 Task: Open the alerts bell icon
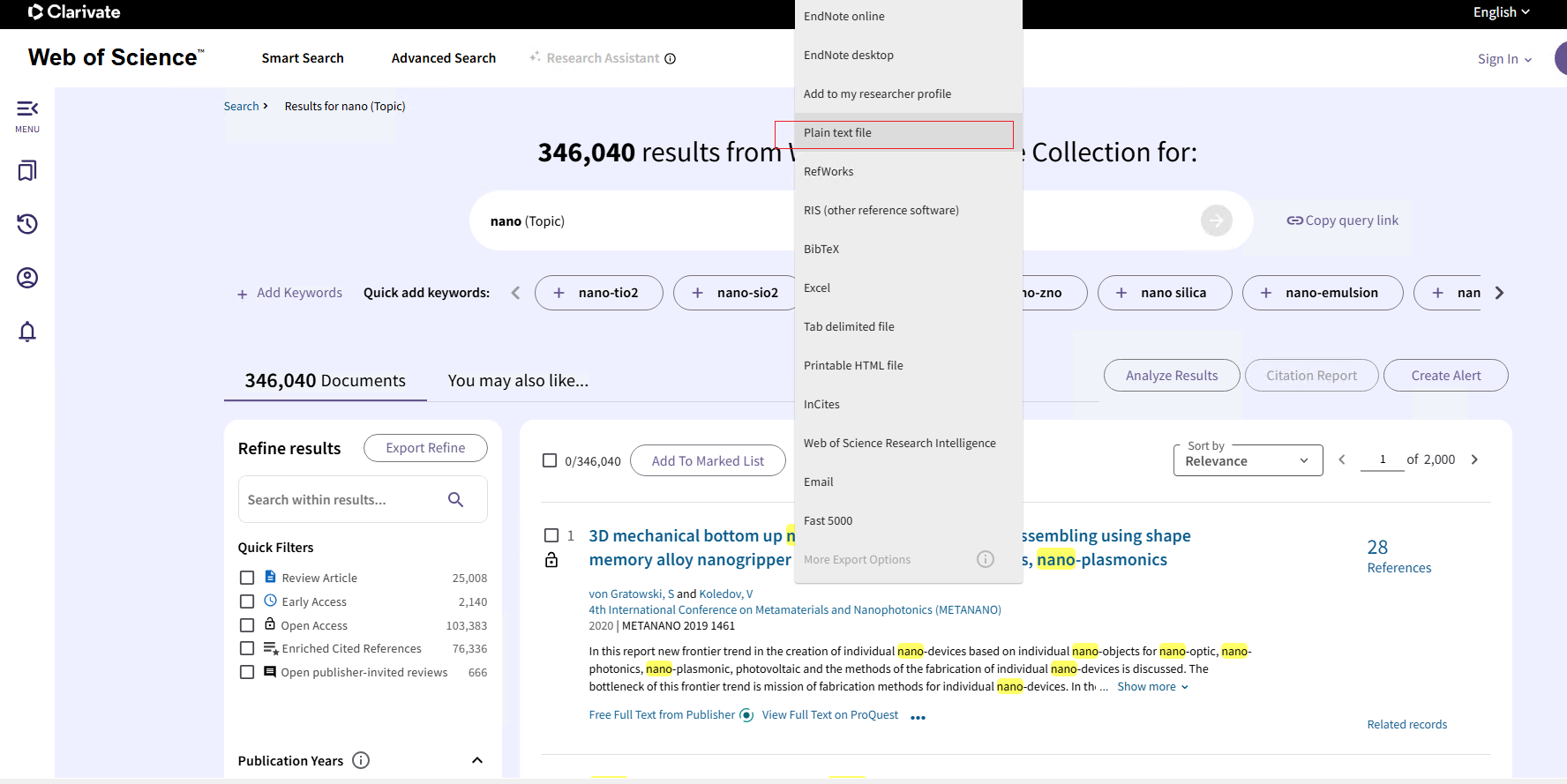[27, 332]
